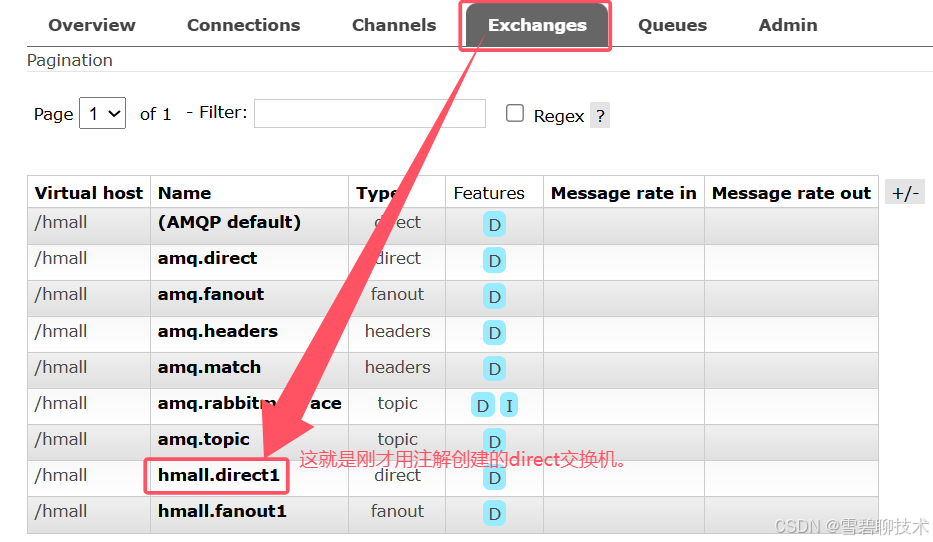Open the amq.rabbitmq.trace exchange

249,403
